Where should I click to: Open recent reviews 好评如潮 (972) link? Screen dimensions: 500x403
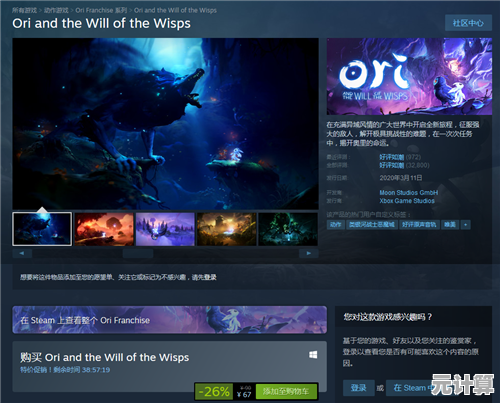(400, 157)
